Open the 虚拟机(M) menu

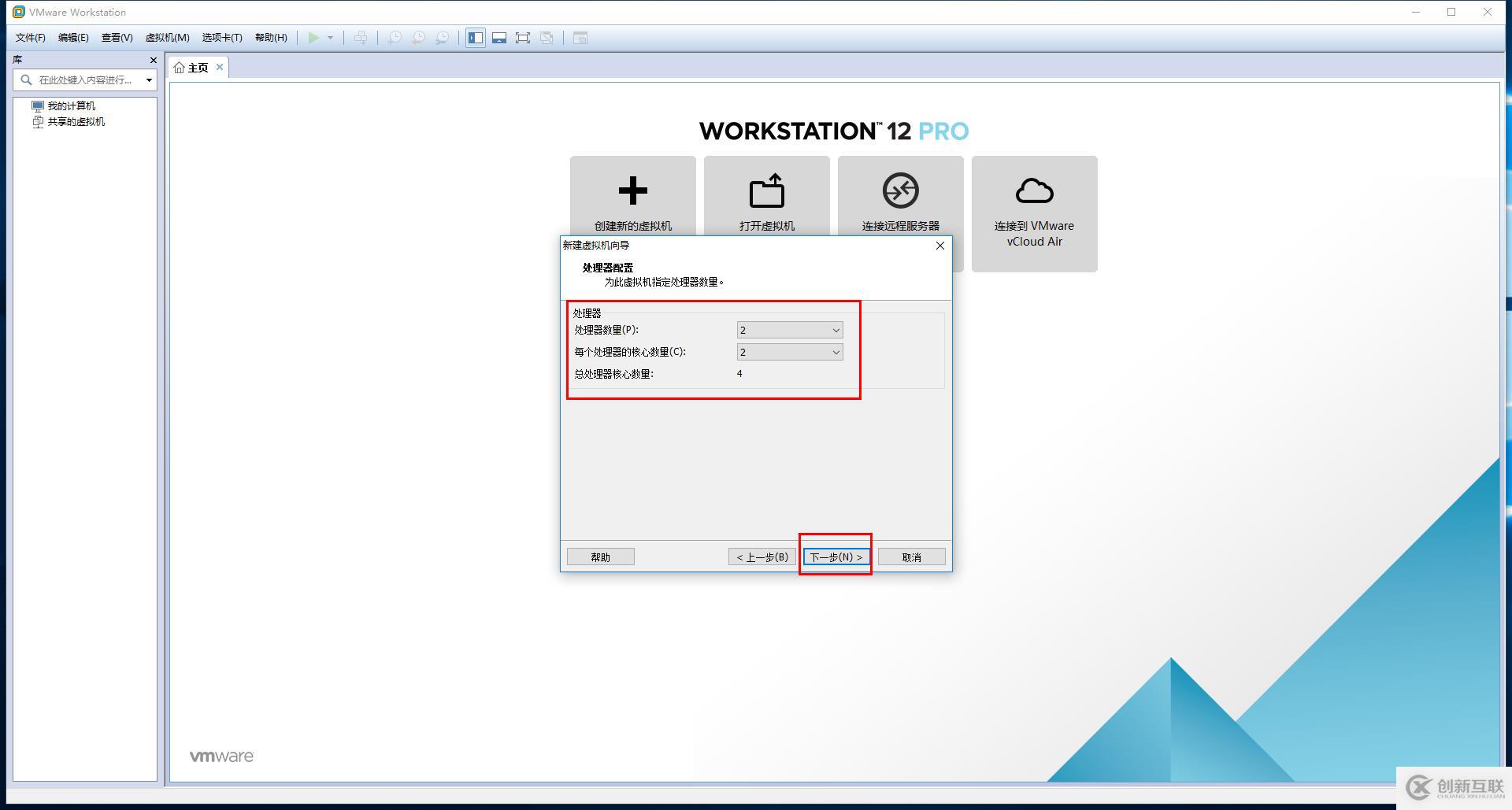pyautogui.click(x=167, y=38)
